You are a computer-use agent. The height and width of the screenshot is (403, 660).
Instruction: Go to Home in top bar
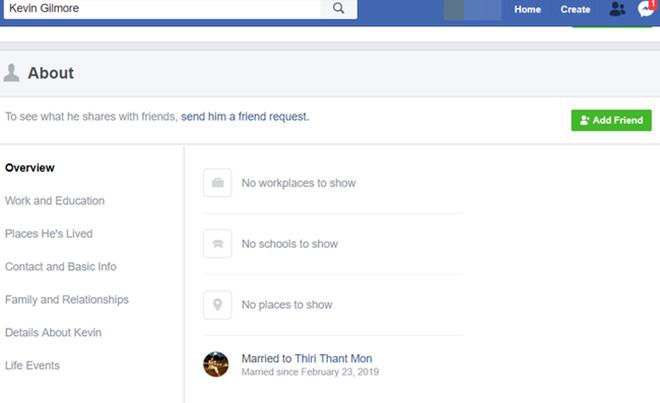point(527,9)
